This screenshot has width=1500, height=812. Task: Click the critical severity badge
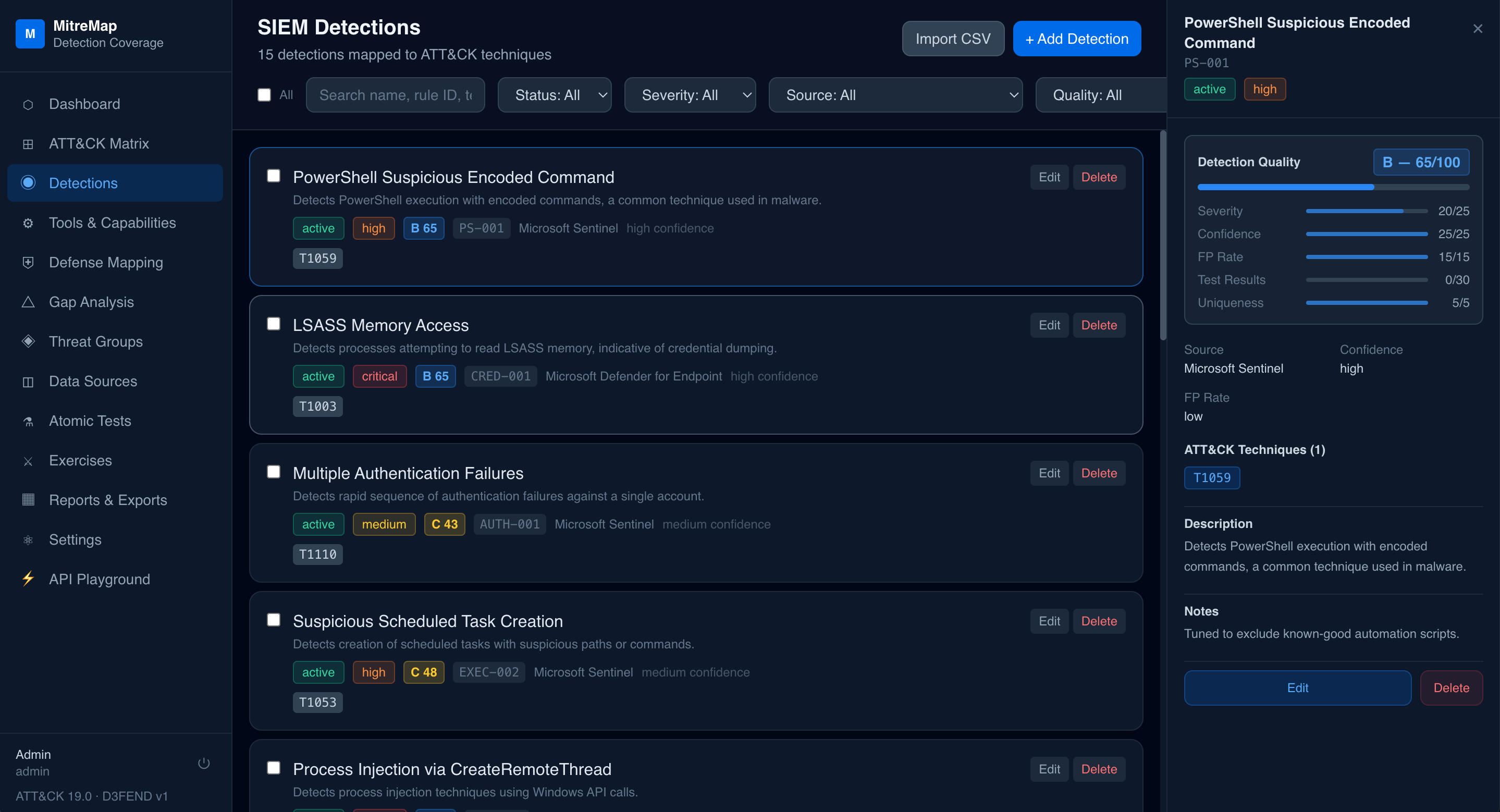pos(379,377)
